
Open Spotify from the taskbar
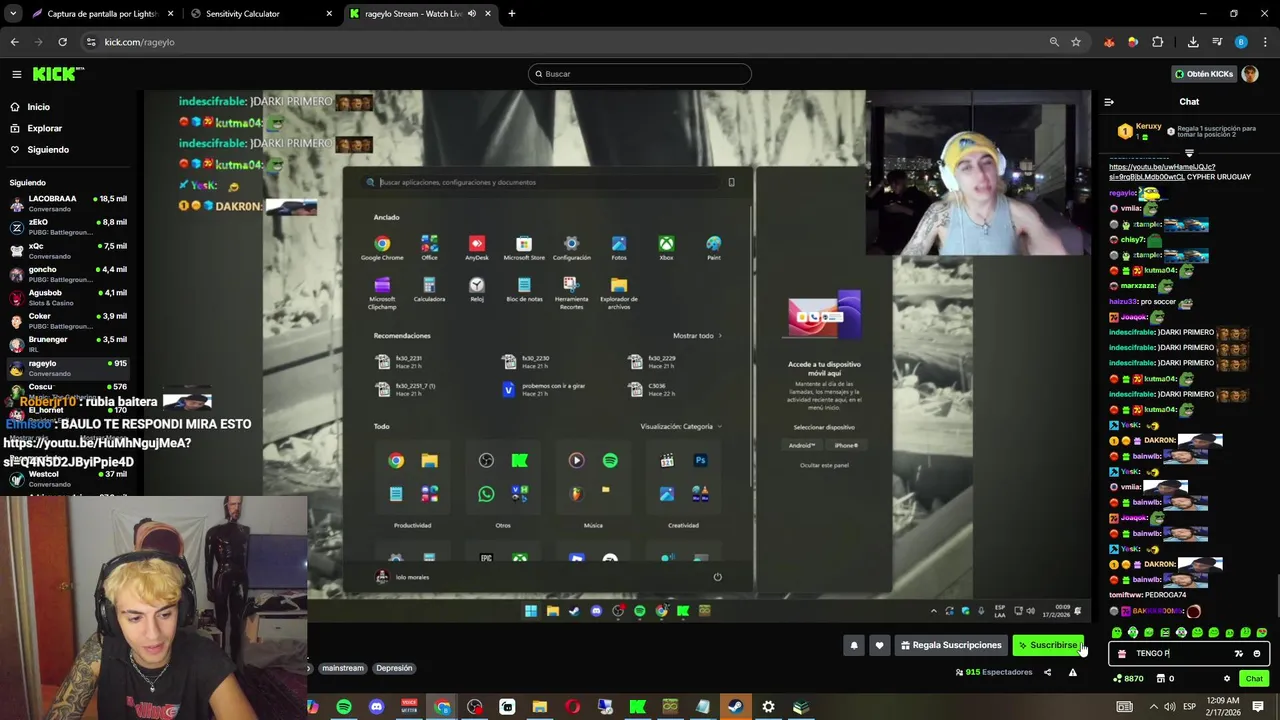(343, 707)
